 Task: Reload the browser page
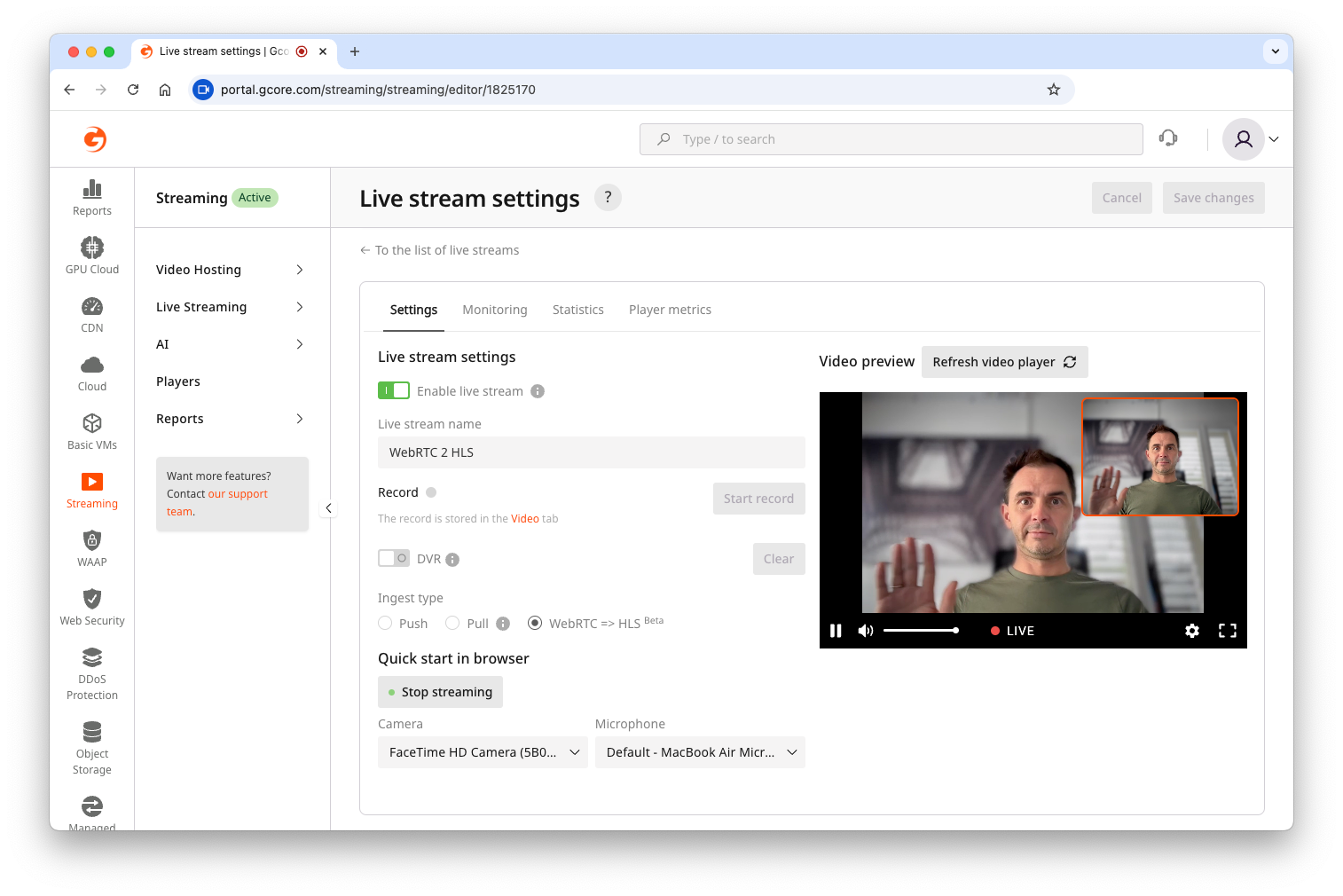pyautogui.click(x=133, y=90)
